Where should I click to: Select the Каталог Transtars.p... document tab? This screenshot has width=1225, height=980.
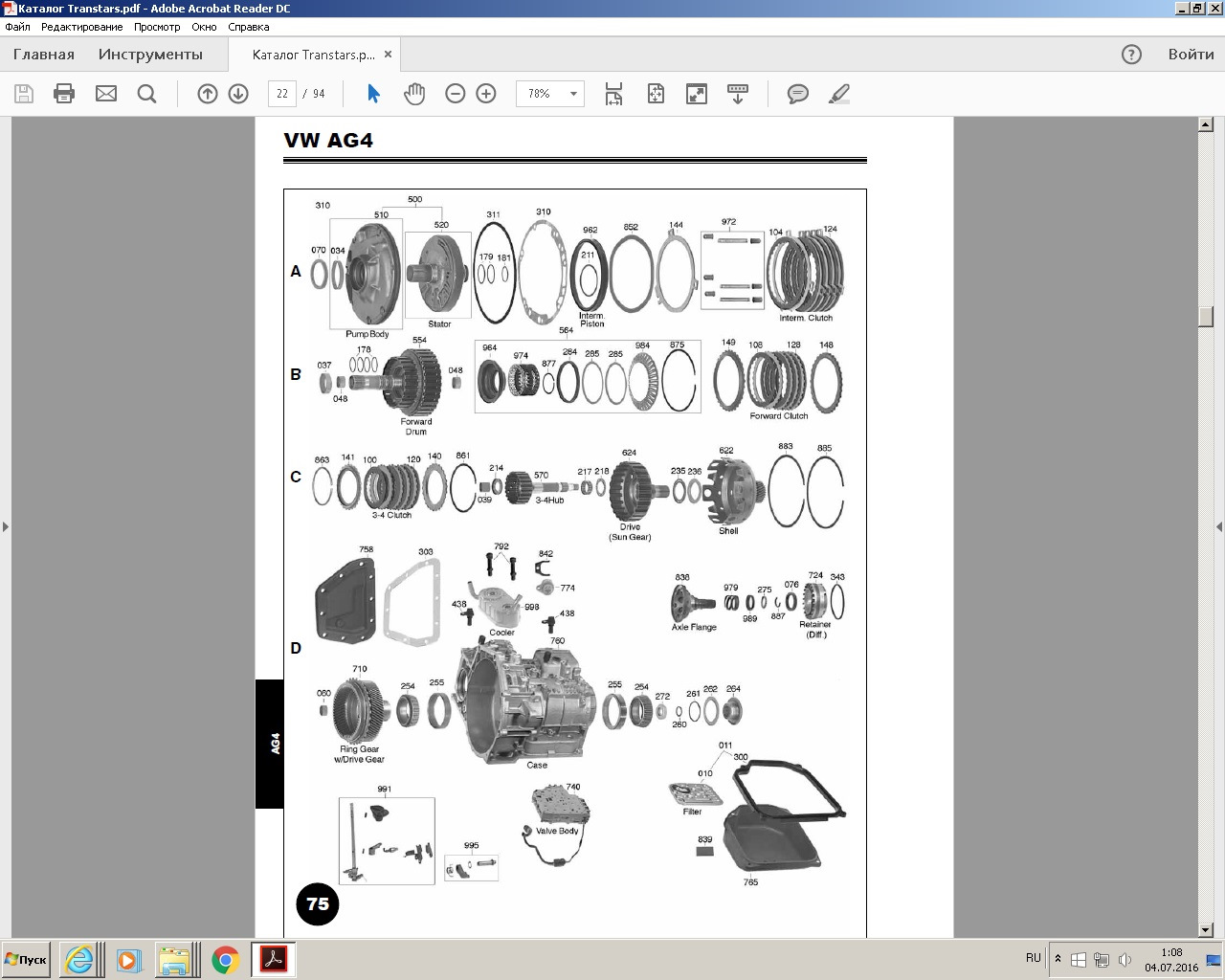(x=313, y=55)
